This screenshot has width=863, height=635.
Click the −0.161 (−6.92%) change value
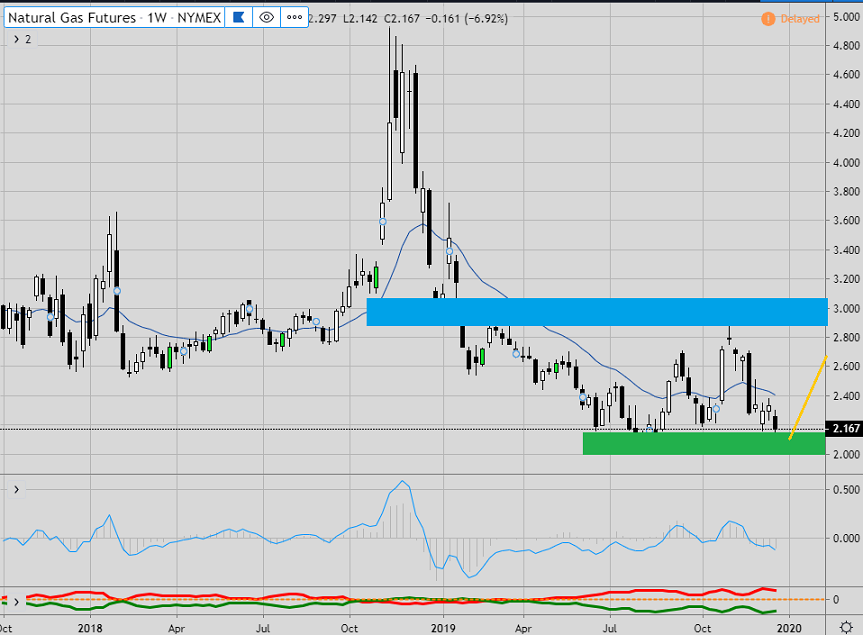click(x=467, y=19)
